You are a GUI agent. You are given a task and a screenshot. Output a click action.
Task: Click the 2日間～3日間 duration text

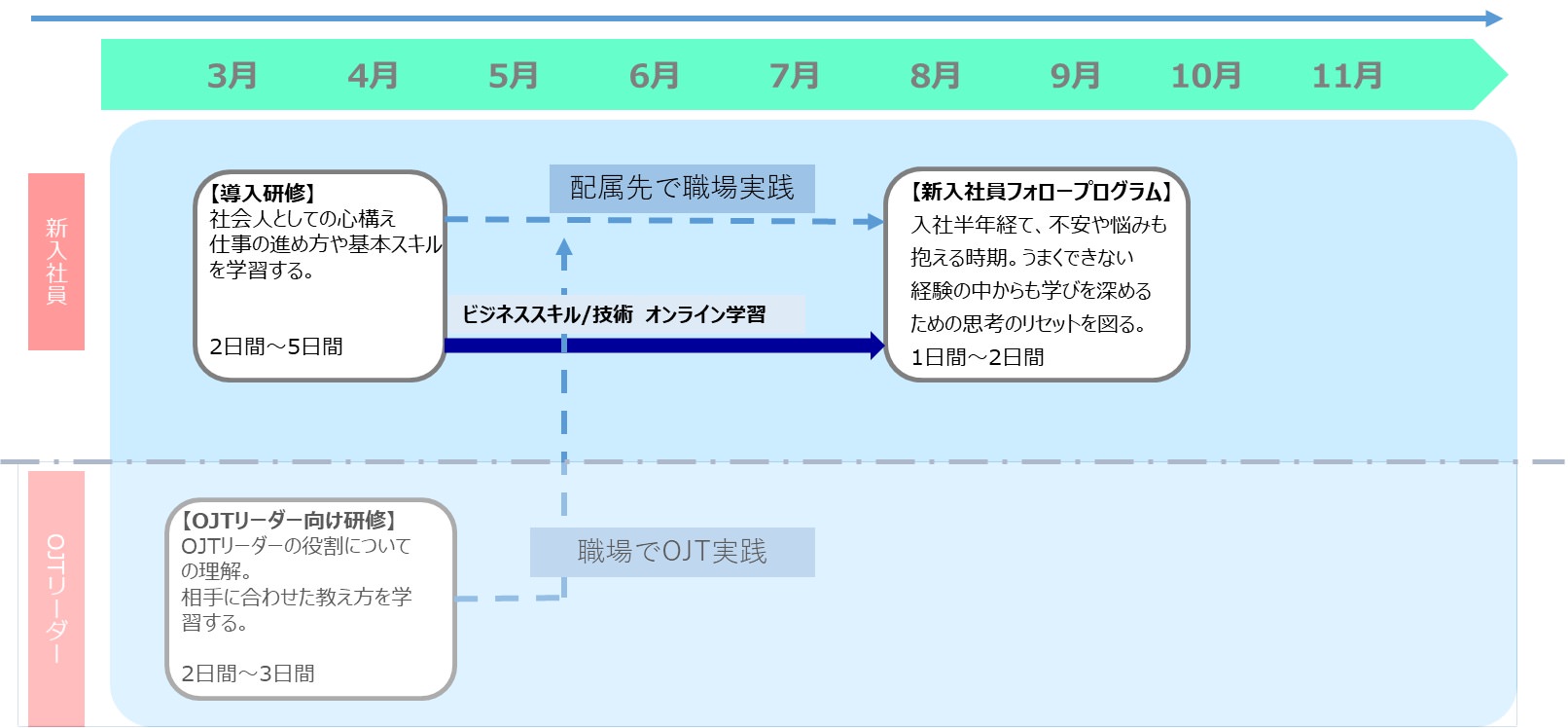coord(248,673)
